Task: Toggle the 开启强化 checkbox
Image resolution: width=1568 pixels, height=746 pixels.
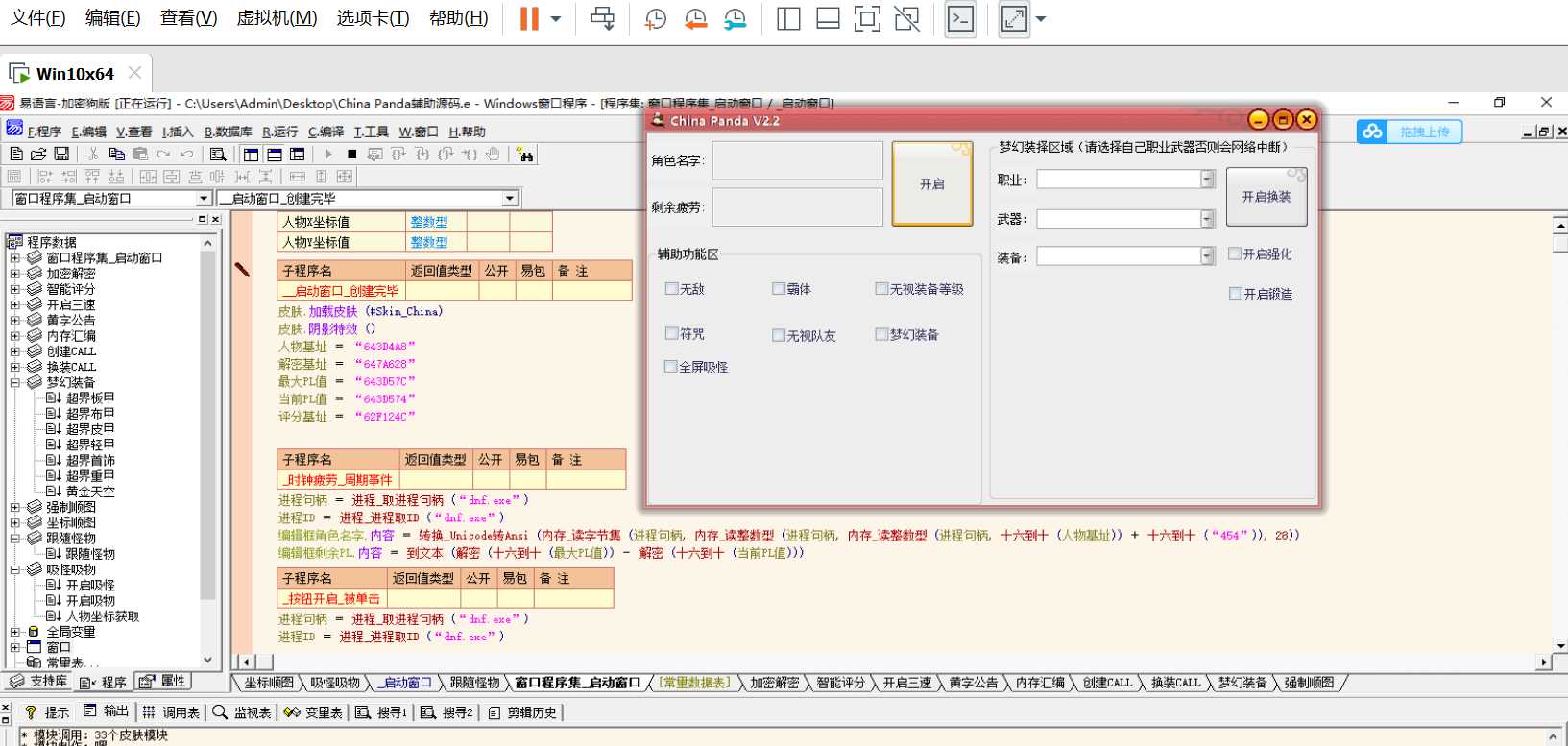Action: coord(1235,253)
